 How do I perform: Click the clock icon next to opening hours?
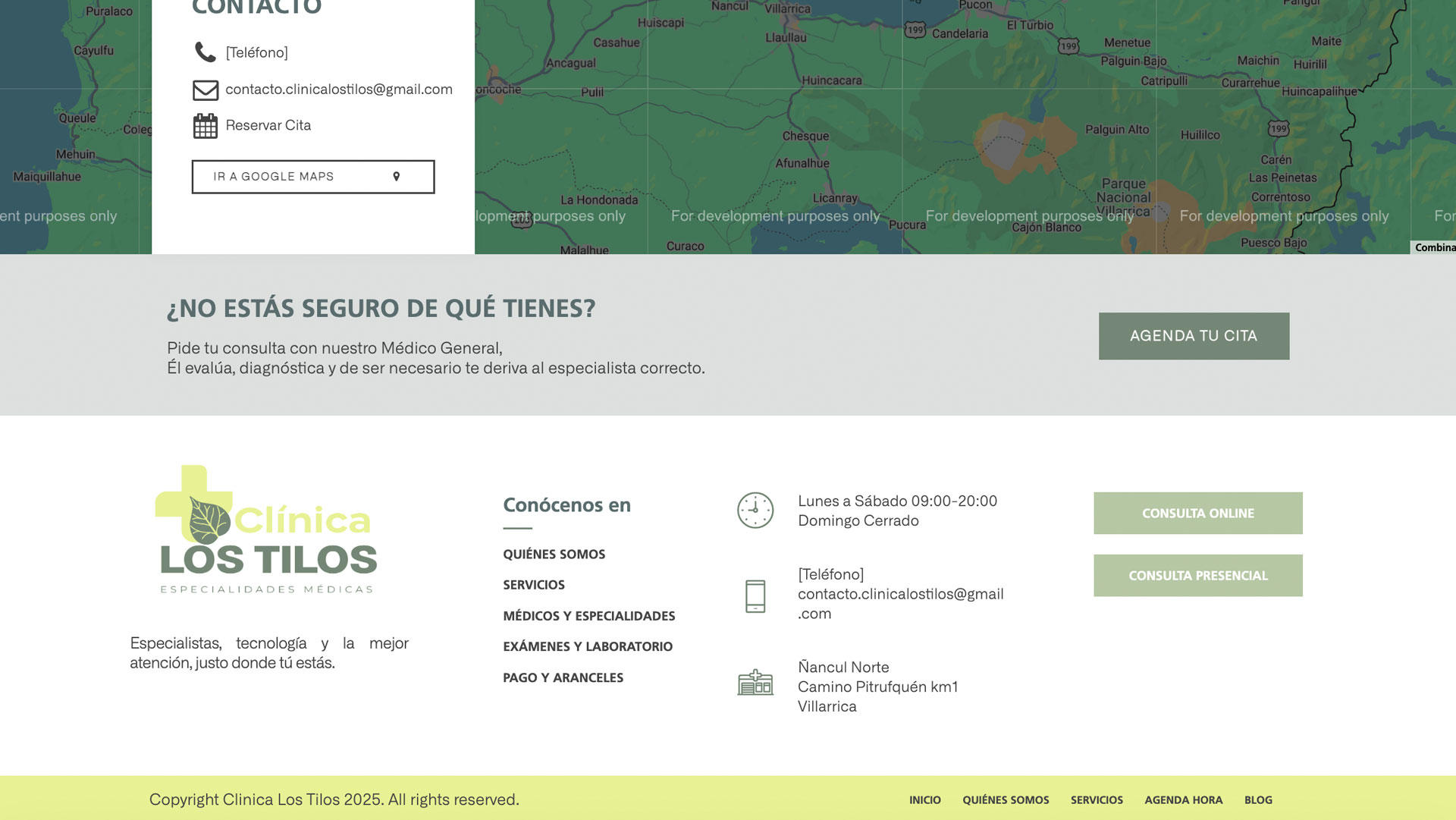[x=755, y=511]
